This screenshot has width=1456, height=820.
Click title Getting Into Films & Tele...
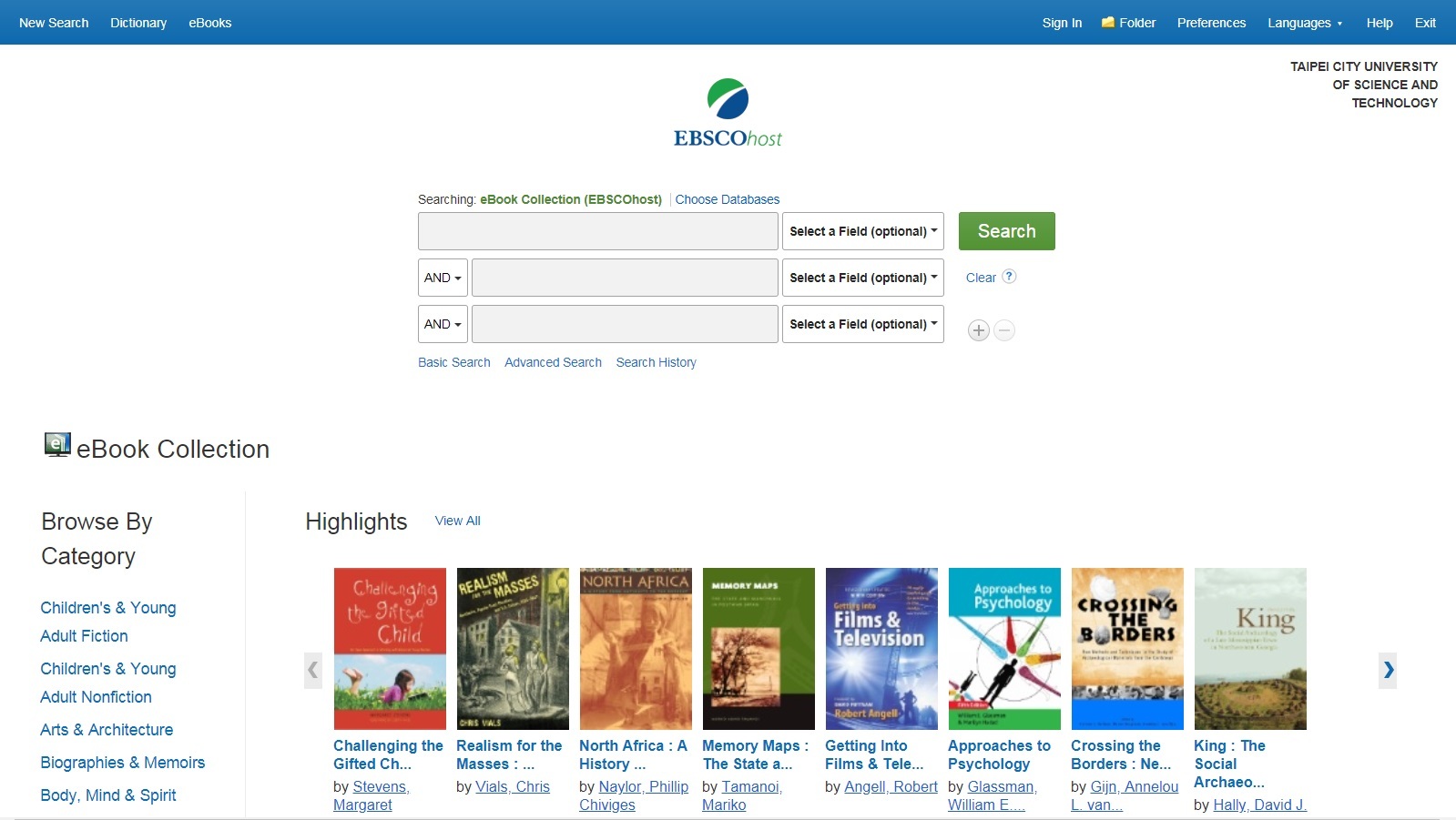pyautogui.click(x=874, y=754)
